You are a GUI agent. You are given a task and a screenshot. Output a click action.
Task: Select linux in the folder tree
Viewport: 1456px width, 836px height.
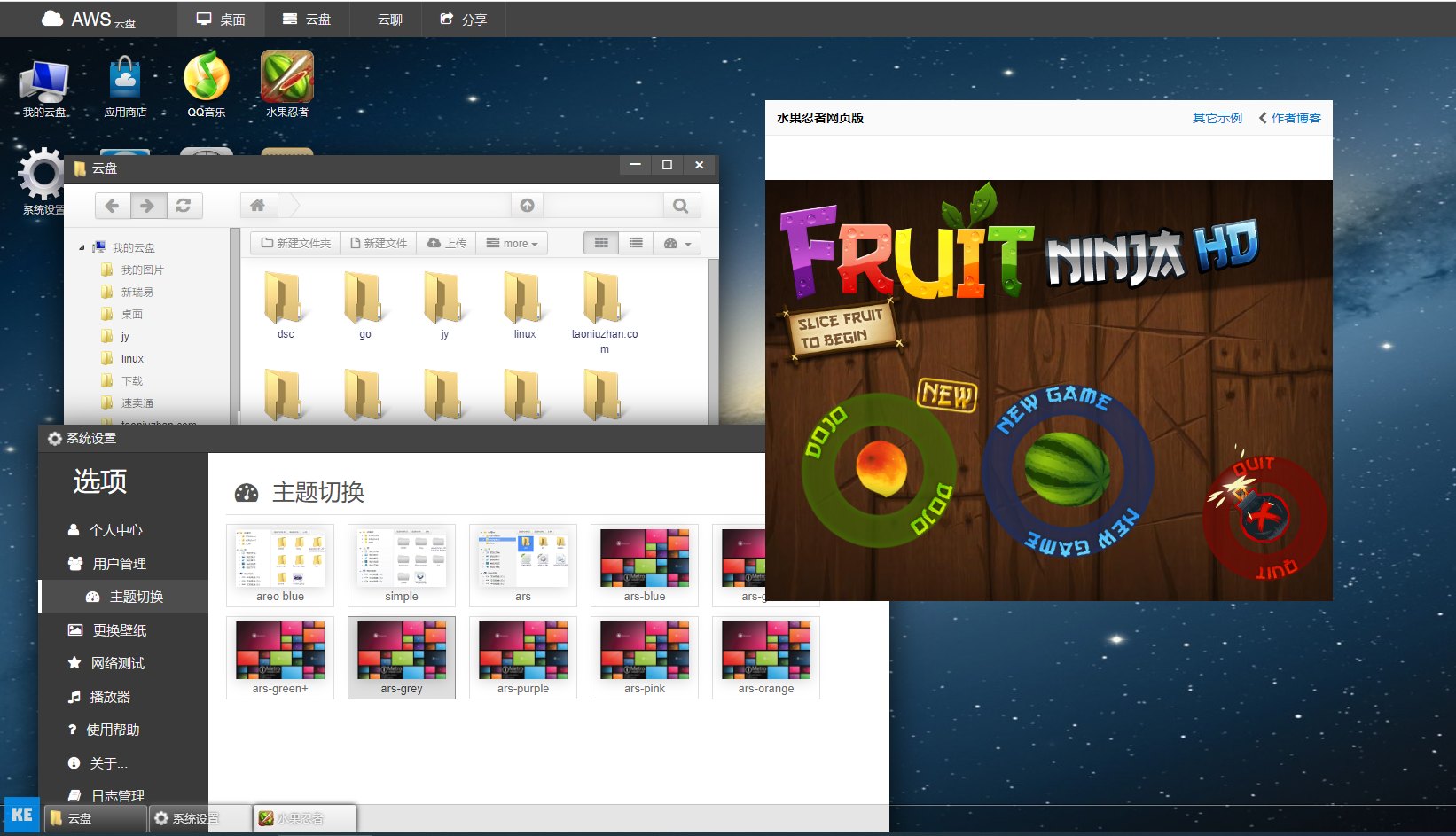point(132,359)
